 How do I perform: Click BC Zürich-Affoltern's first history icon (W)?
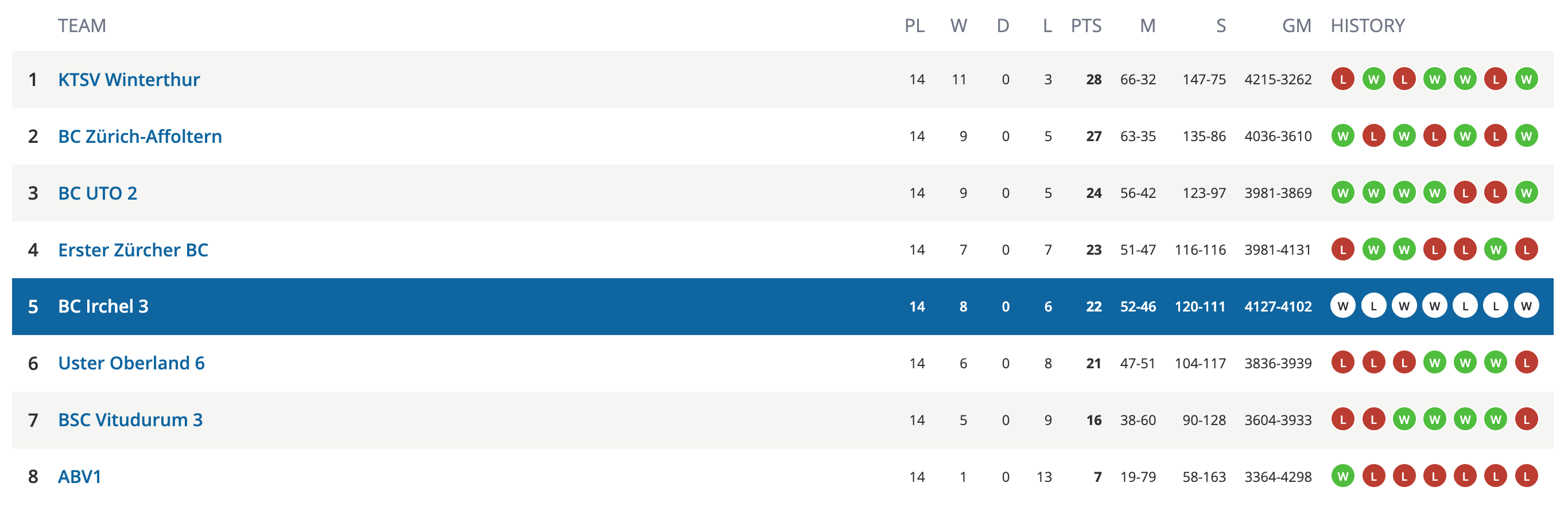coord(1343,135)
